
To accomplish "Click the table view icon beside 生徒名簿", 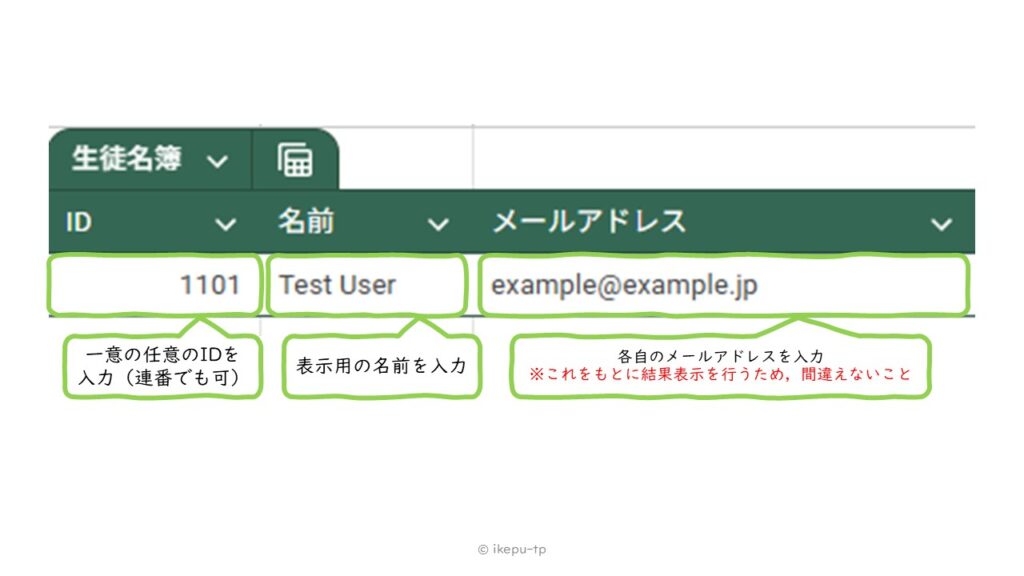I will (295, 160).
